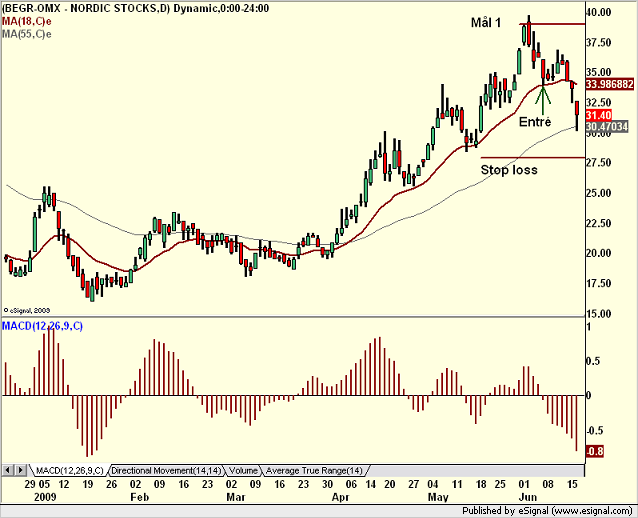Click the MA(55,C)e legend label

(27, 34)
